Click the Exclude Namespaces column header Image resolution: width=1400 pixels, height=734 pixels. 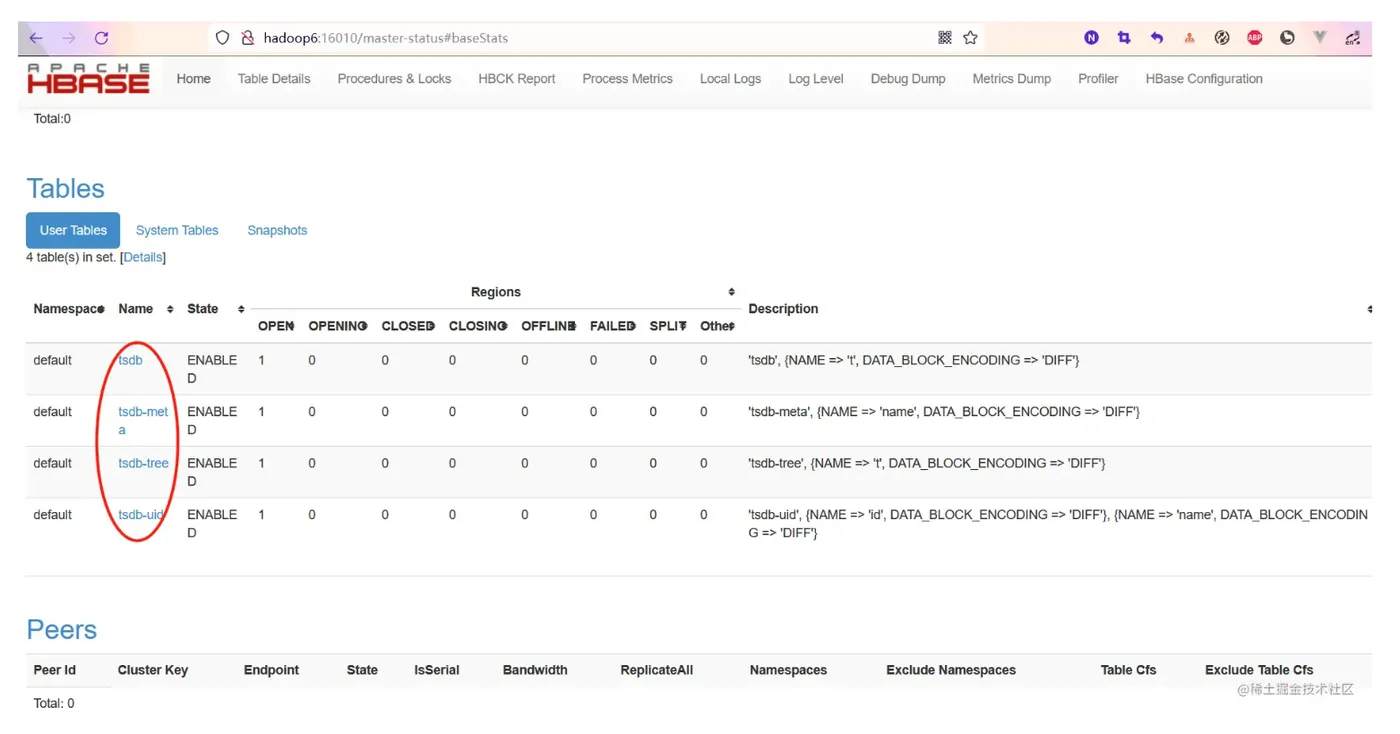(950, 670)
